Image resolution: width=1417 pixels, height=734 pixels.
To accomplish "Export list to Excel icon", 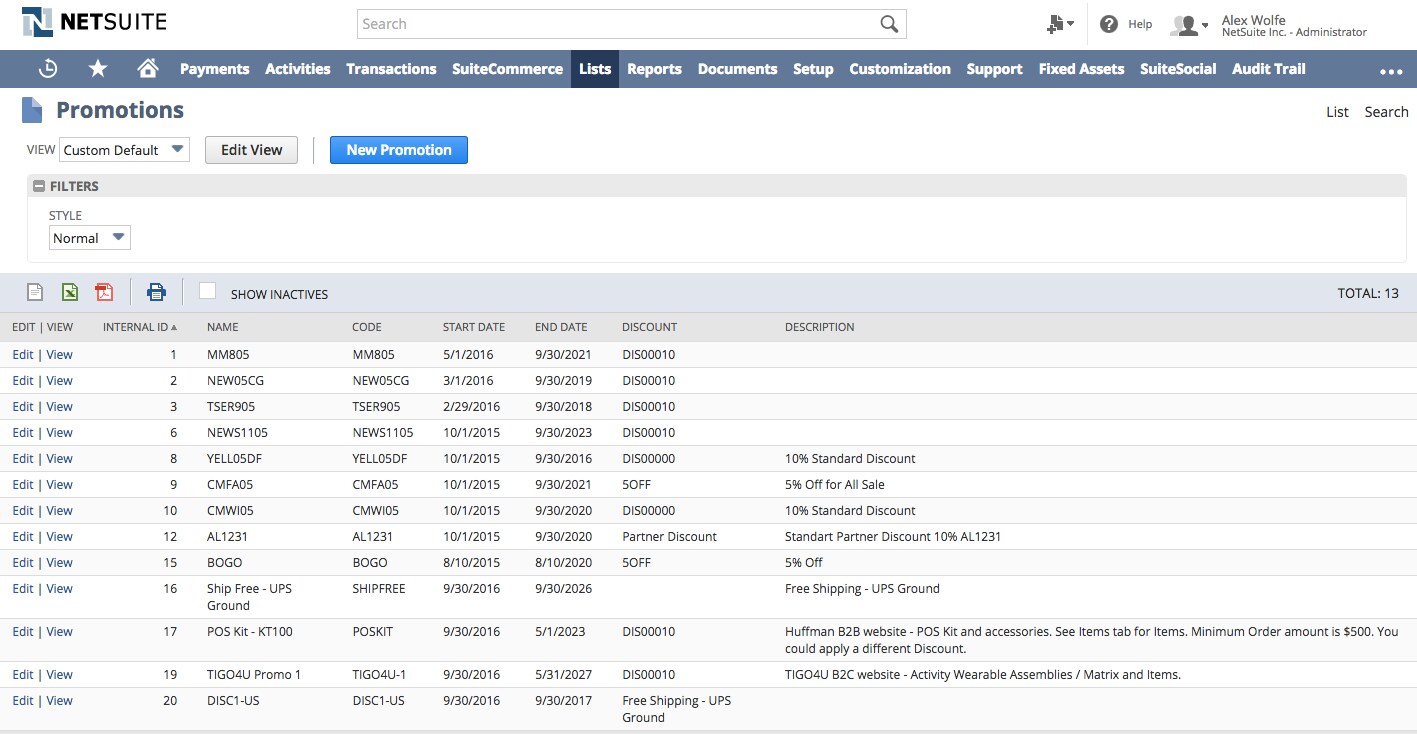I will (x=70, y=292).
